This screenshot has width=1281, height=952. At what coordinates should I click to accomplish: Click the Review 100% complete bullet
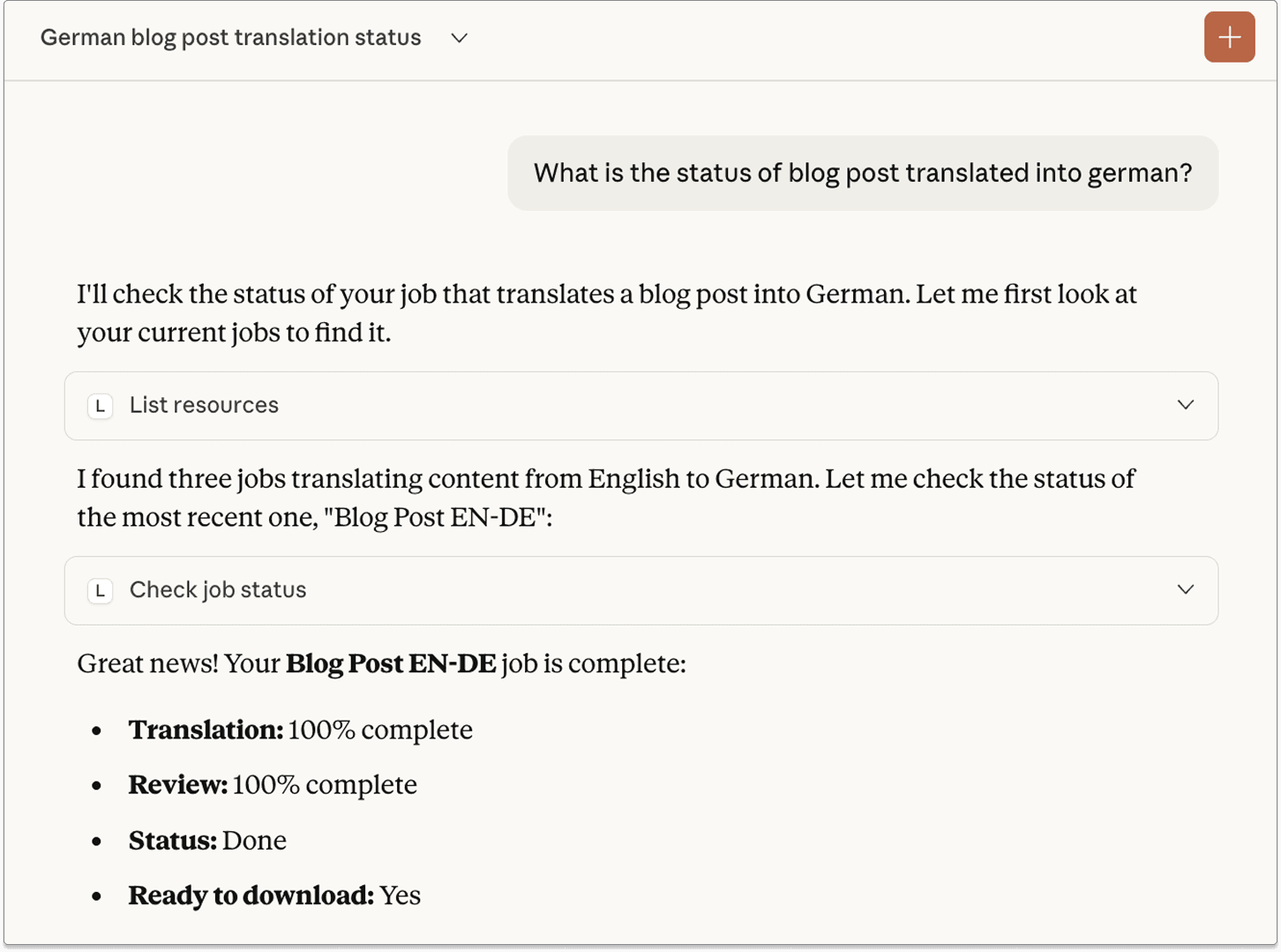point(273,784)
